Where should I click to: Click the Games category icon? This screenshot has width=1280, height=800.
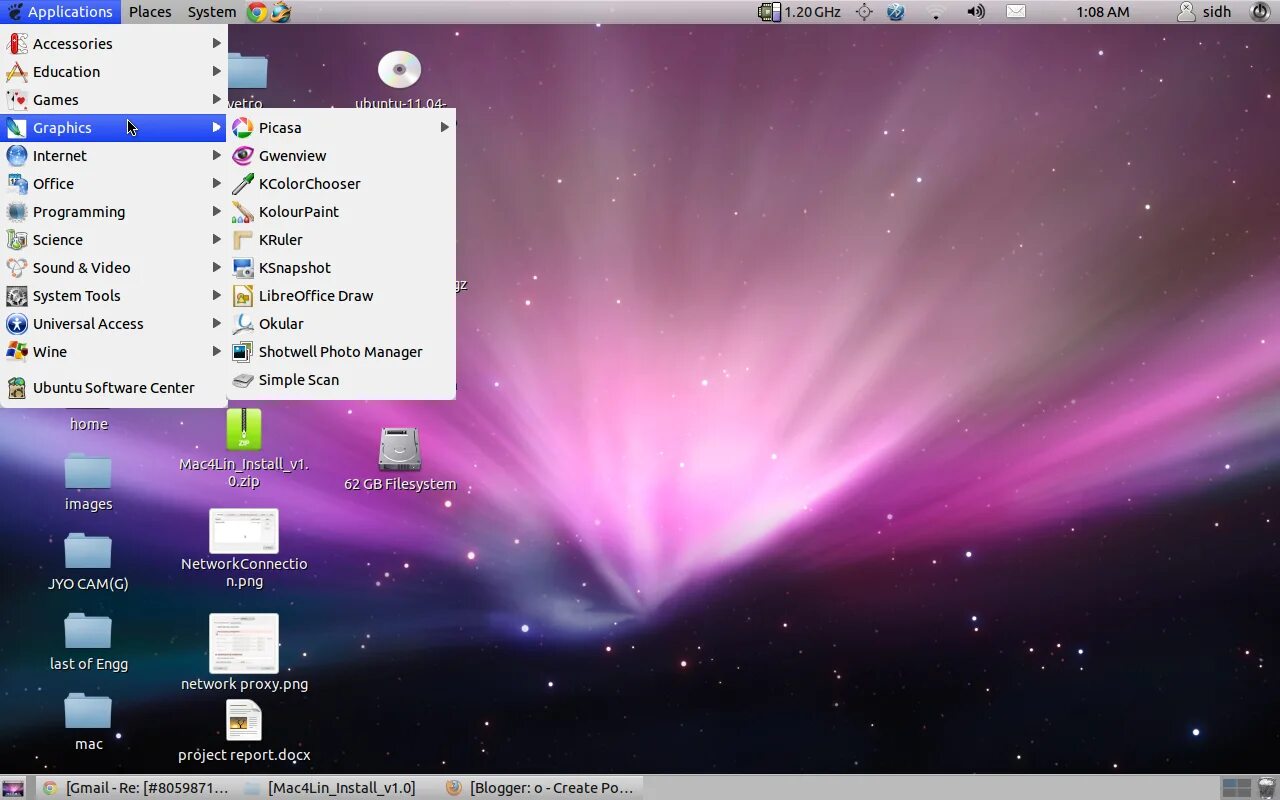click(x=17, y=100)
